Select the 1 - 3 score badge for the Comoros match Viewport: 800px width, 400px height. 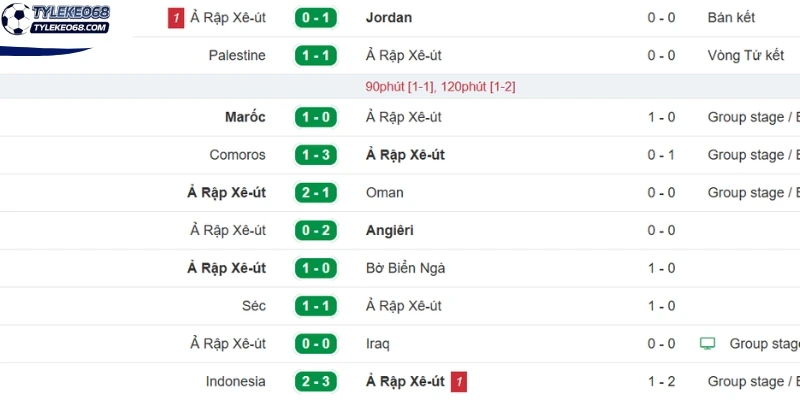point(316,155)
